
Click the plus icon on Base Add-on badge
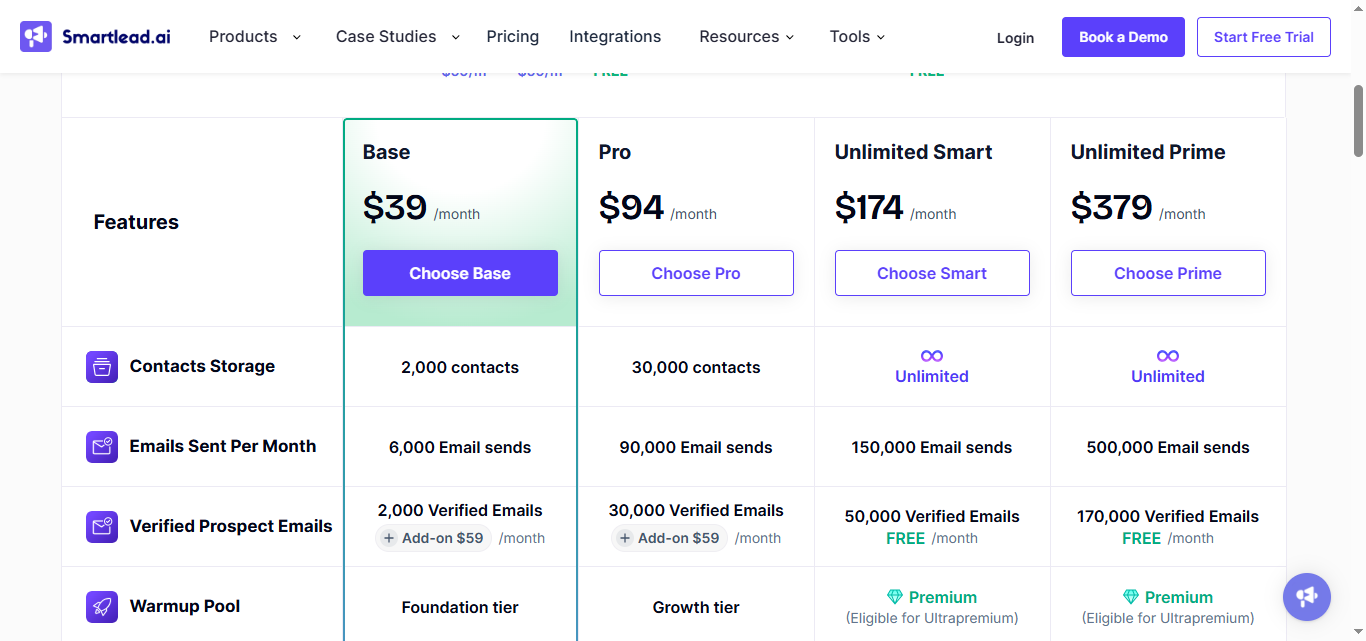coord(390,538)
